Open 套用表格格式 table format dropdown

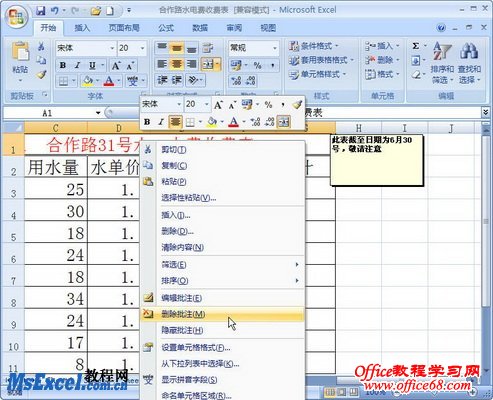[x=321, y=60]
